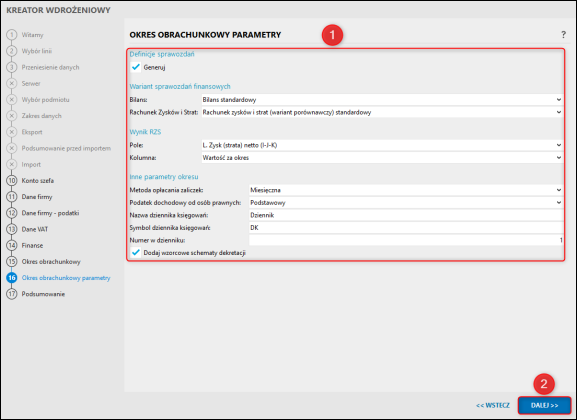Screen dimensions: 577x420
Task: Select Okres obrachunkowy parametry step label
Action: pyautogui.click(x=66, y=278)
